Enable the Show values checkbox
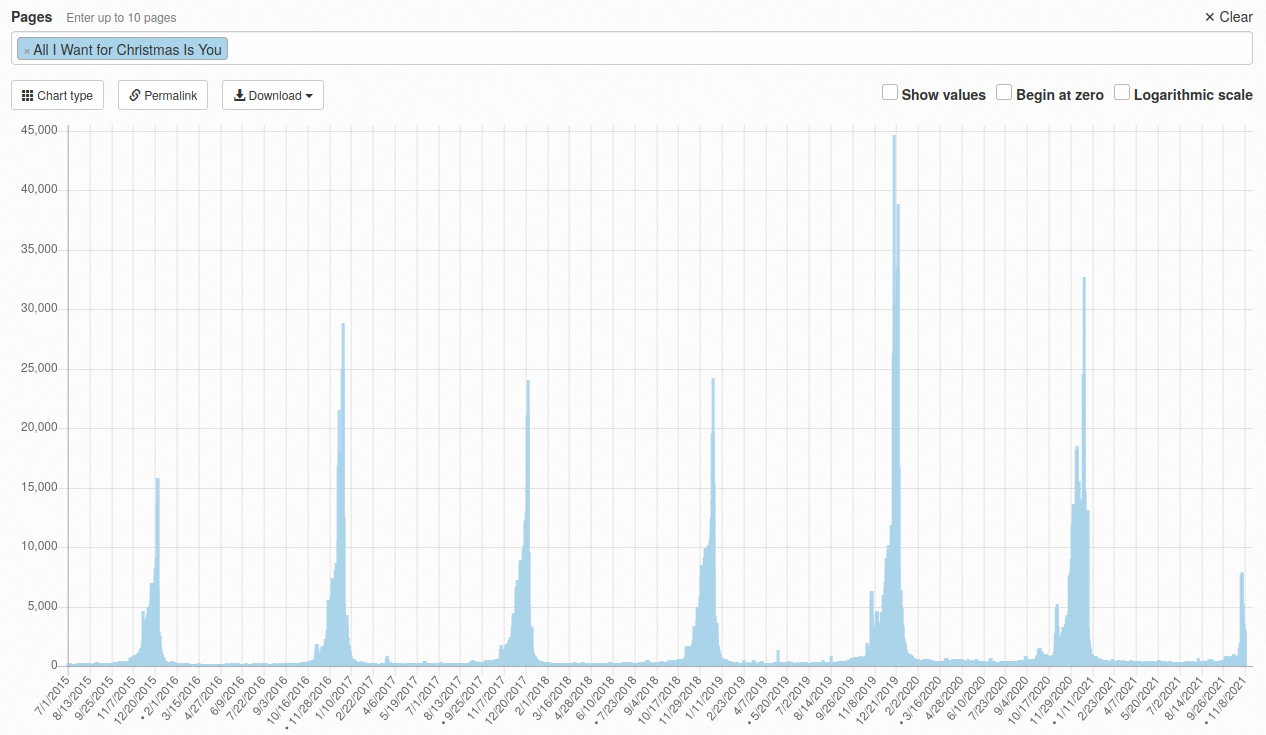 pyautogui.click(x=890, y=93)
